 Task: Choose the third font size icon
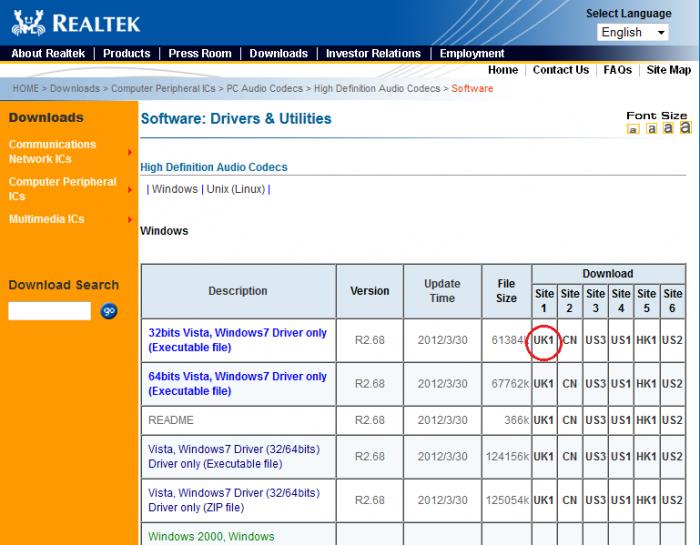pyautogui.click(x=668, y=128)
